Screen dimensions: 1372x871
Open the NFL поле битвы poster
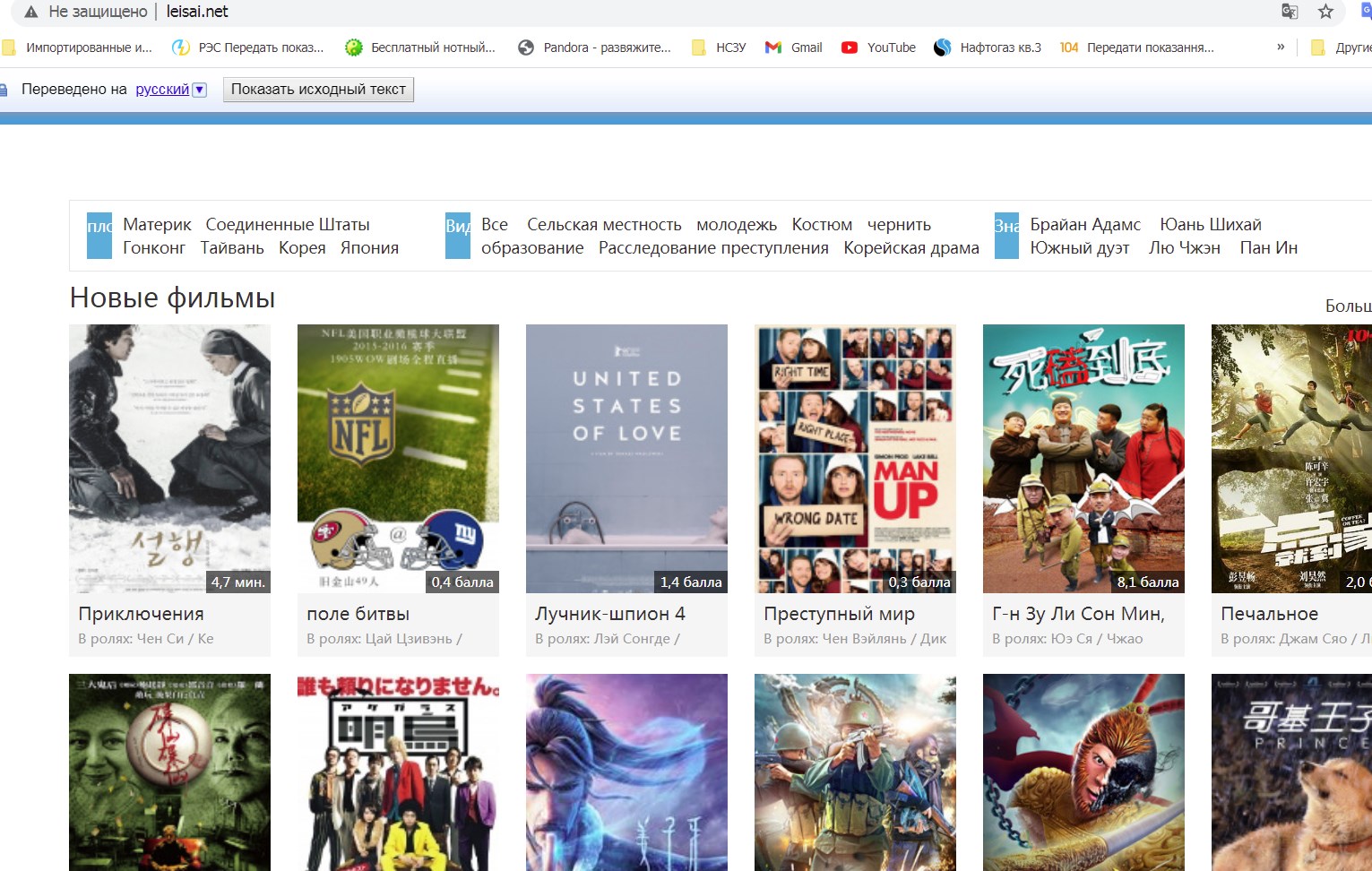[398, 459]
